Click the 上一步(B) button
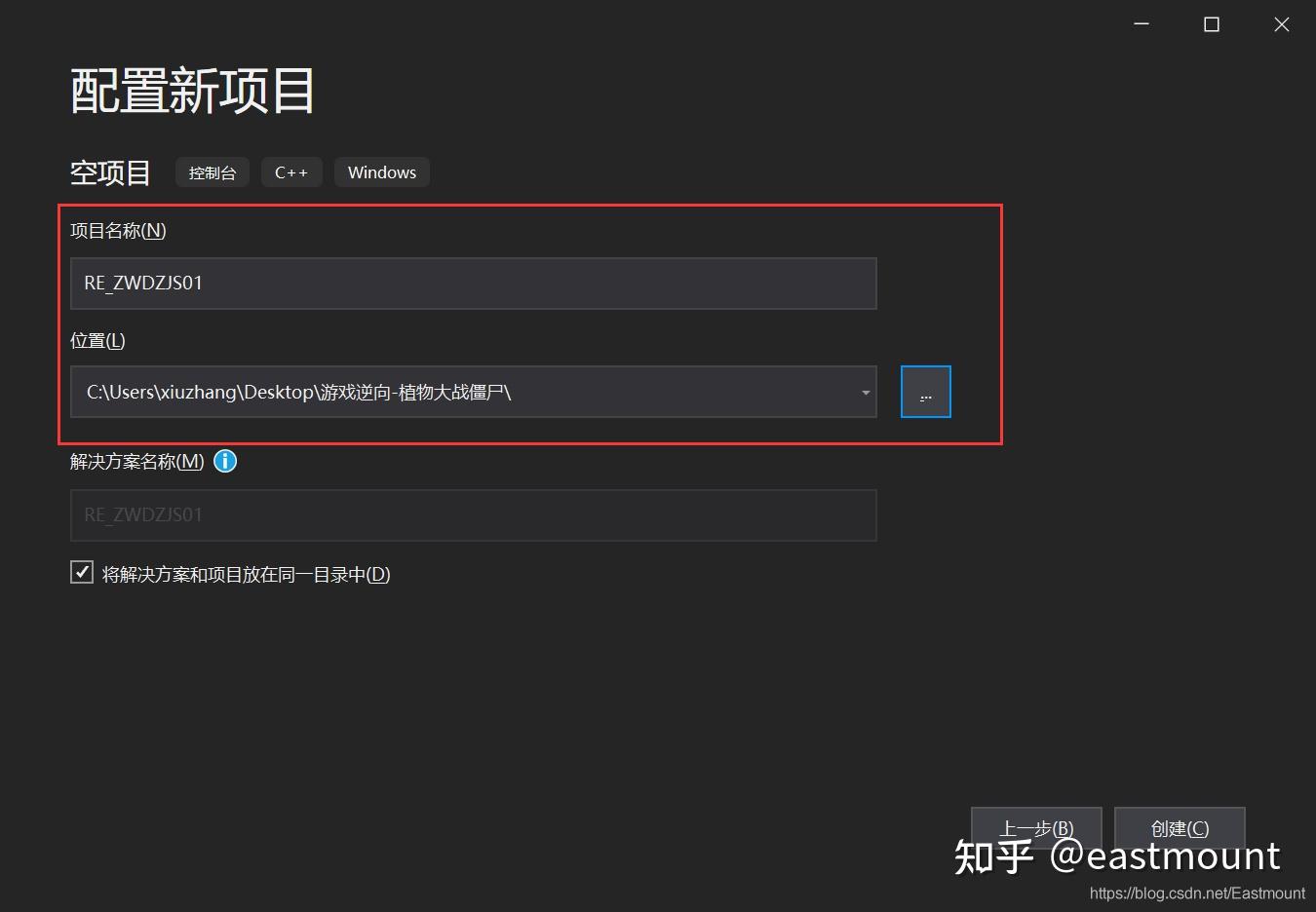This screenshot has height=912, width=1316. 1035,828
